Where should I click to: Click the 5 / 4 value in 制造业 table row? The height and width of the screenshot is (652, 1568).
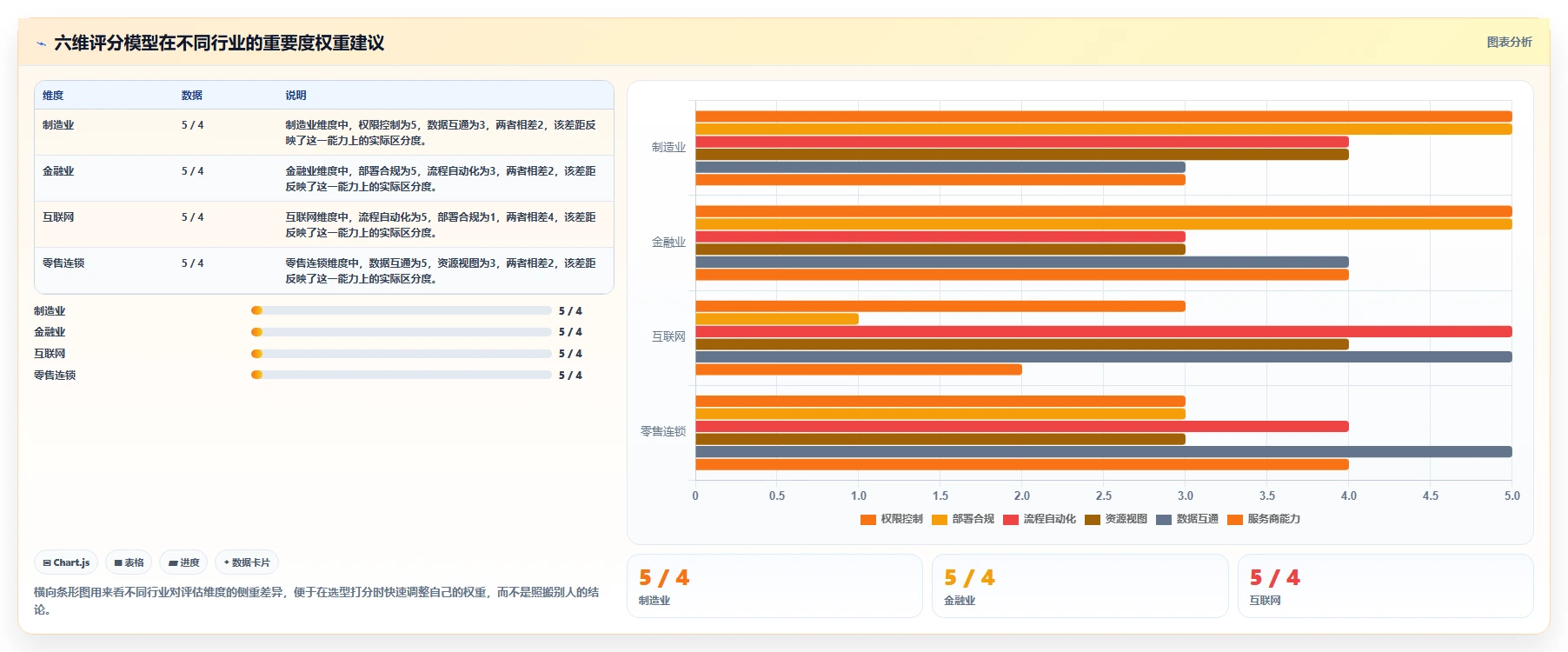(x=192, y=125)
